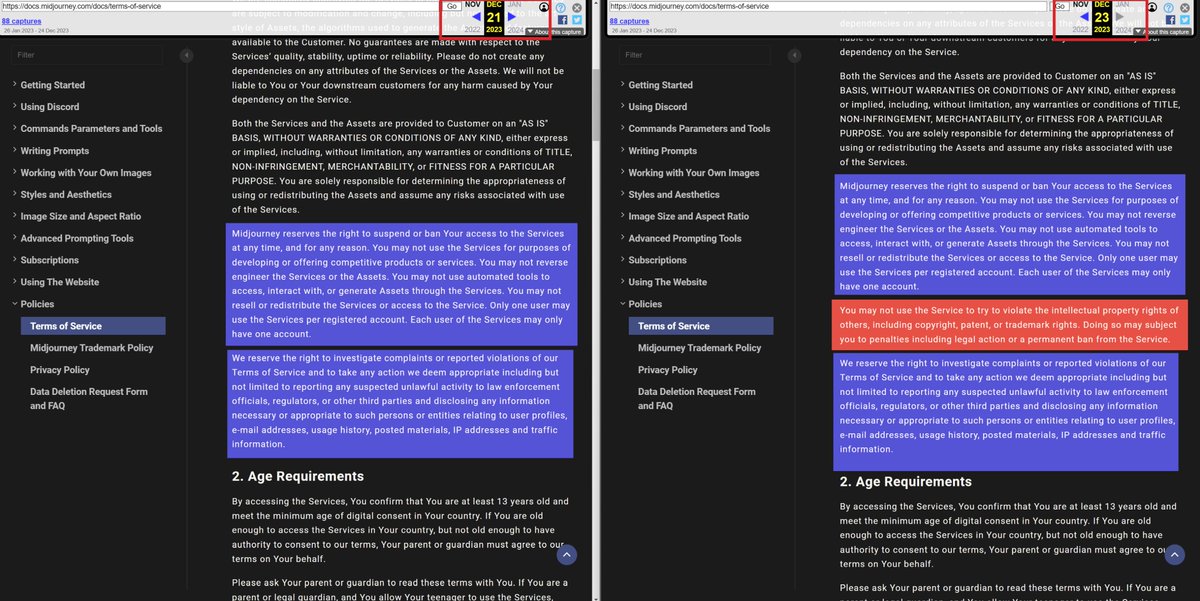
Task: Expand Getting Started chevron in Dec 21 sidebar
Action: [15, 85]
